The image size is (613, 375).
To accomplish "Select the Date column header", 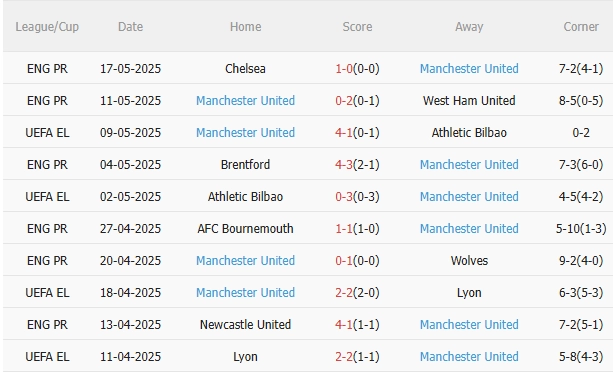I will pos(131,27).
